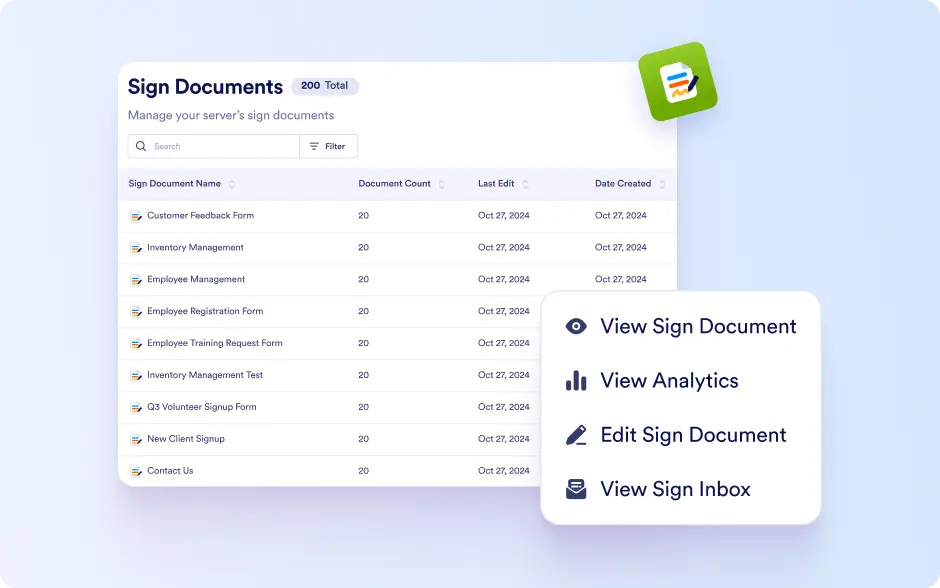Screen dimensions: 940x588
Task: Select the New Client Signup document
Action: click(186, 439)
